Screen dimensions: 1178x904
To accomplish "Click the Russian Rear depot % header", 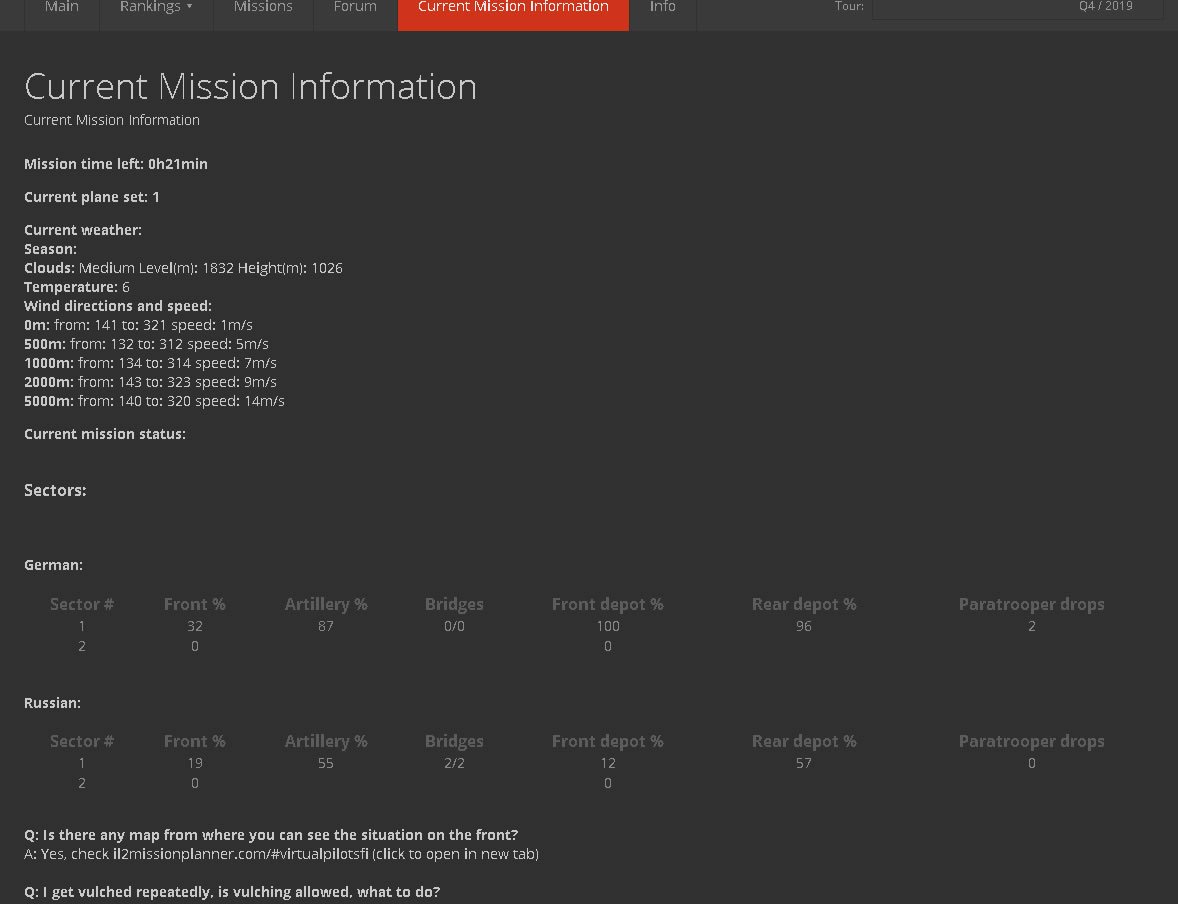I will [804, 741].
